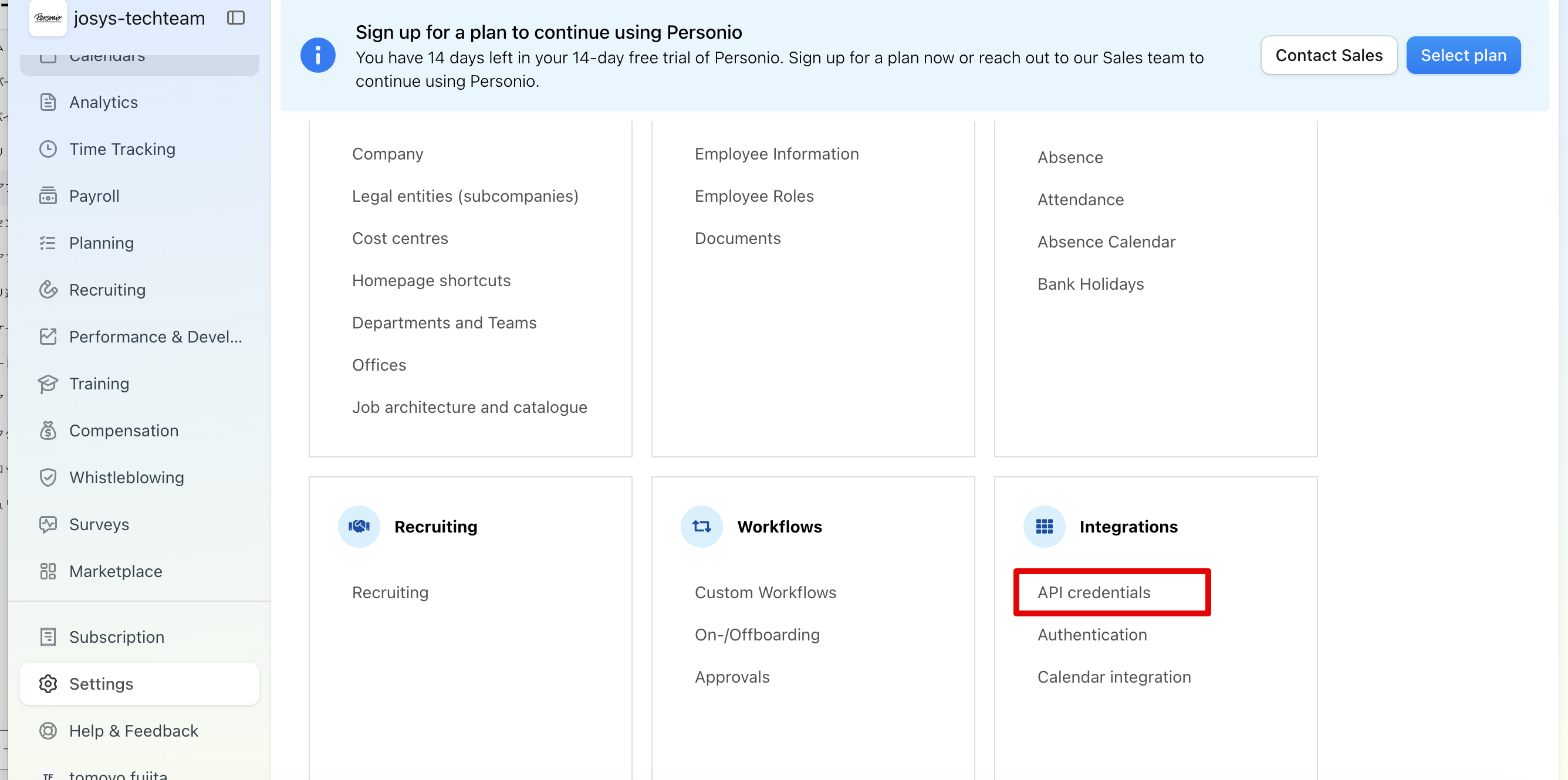
Task: Click the Personio logo icon
Action: pyautogui.click(x=48, y=18)
